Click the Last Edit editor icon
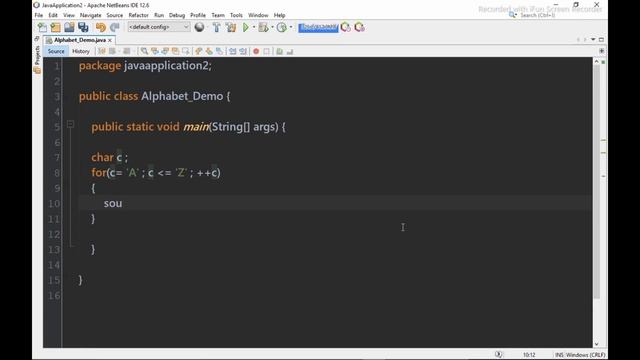This screenshot has height=360, width=640. click(102, 51)
